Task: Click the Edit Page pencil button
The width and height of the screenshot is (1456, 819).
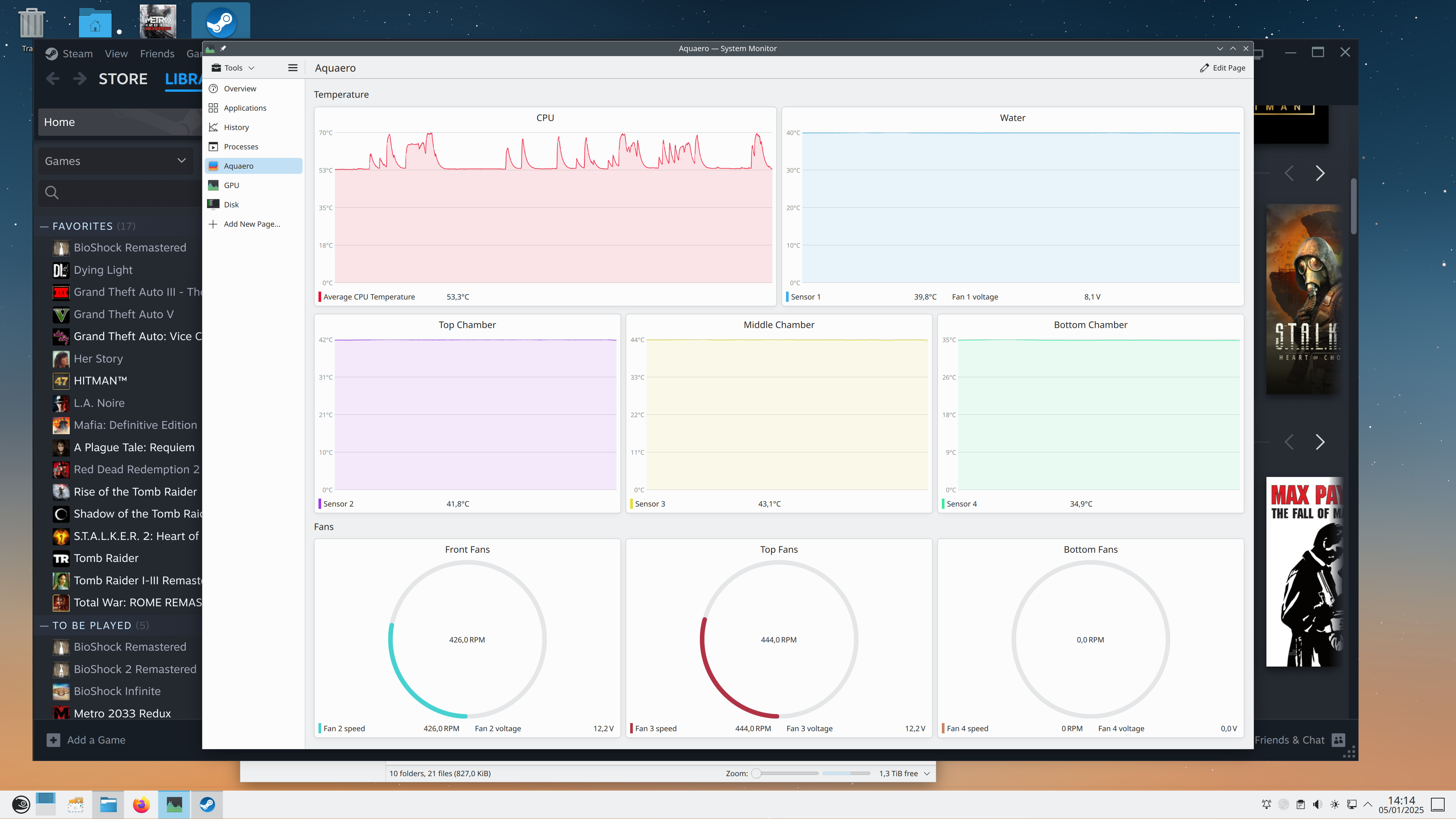Action: [x=1222, y=68]
